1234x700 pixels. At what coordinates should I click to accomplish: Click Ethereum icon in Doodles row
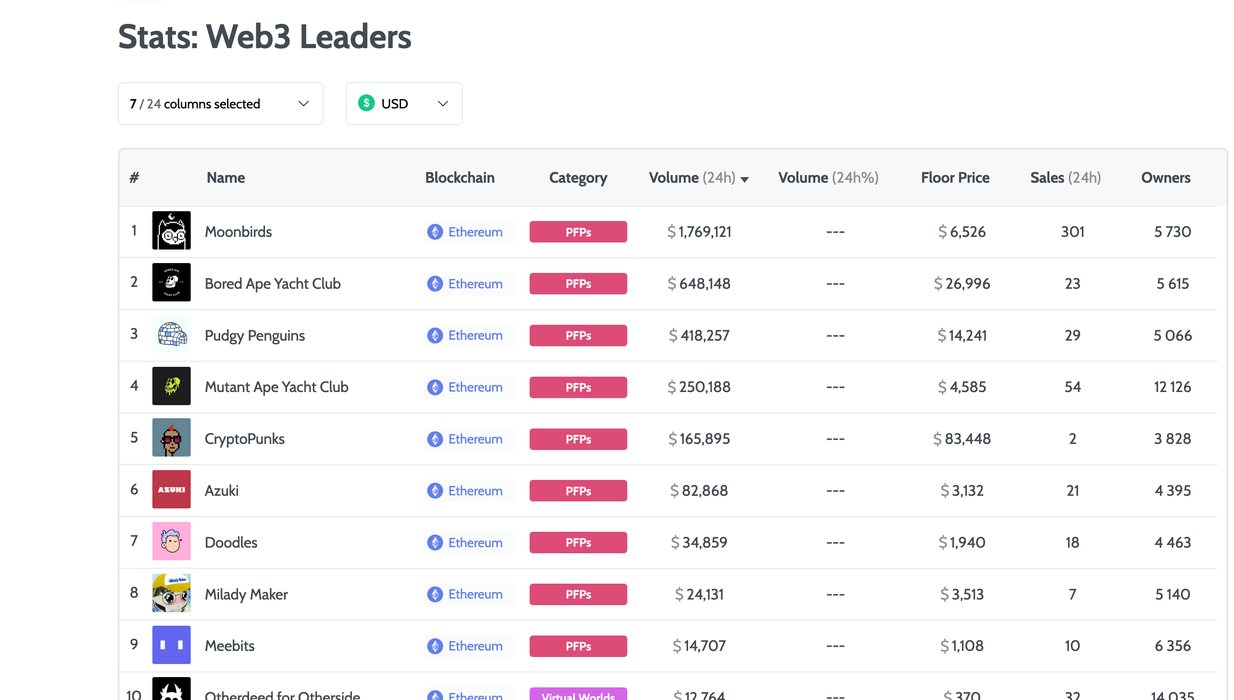[435, 543]
